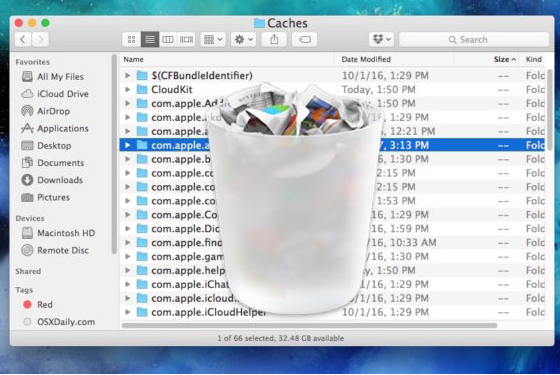Click the vertical scrollbar of file list
This screenshot has height=375, width=560.
550,110
